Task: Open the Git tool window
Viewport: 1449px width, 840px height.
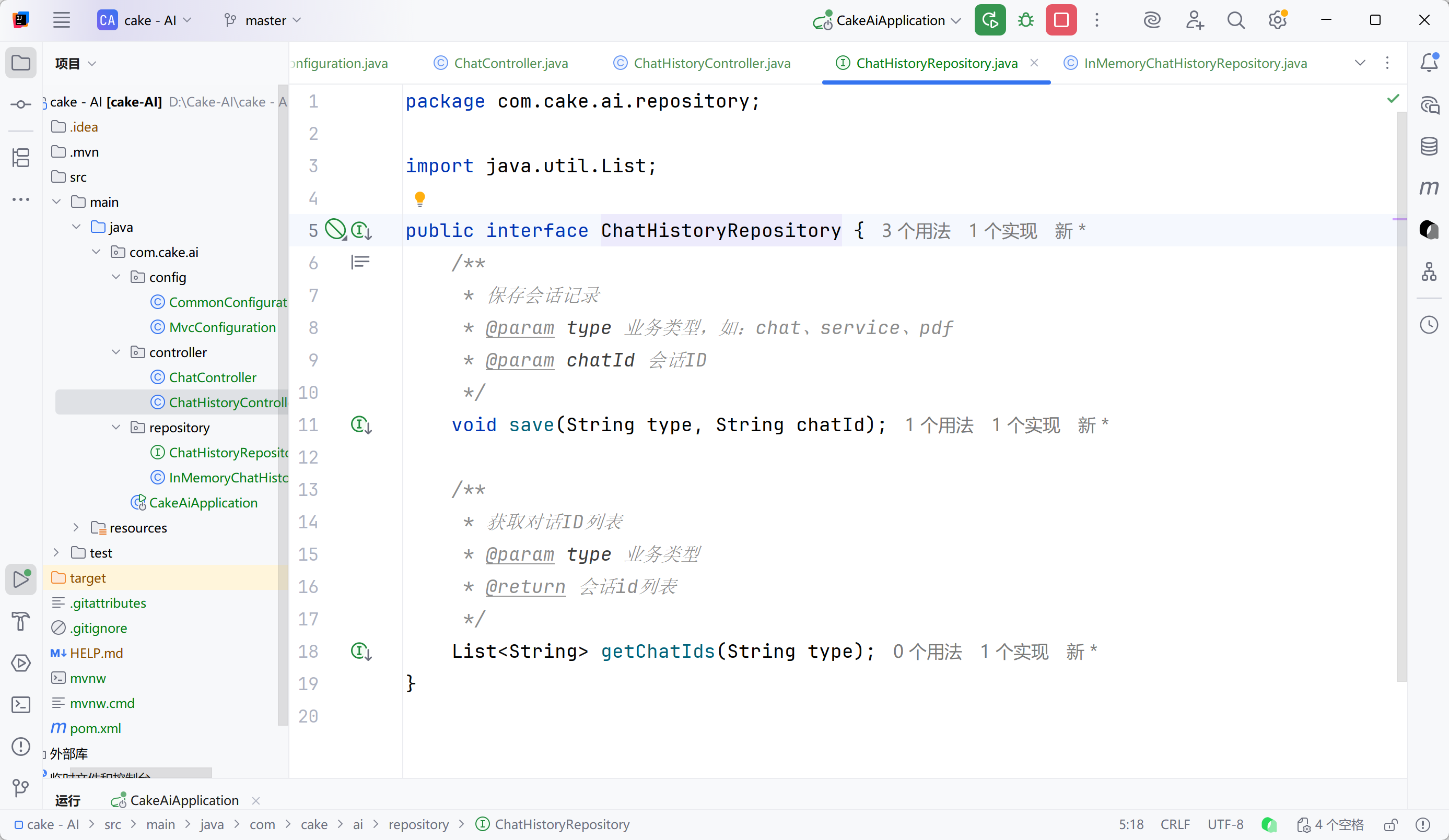Action: [x=21, y=787]
